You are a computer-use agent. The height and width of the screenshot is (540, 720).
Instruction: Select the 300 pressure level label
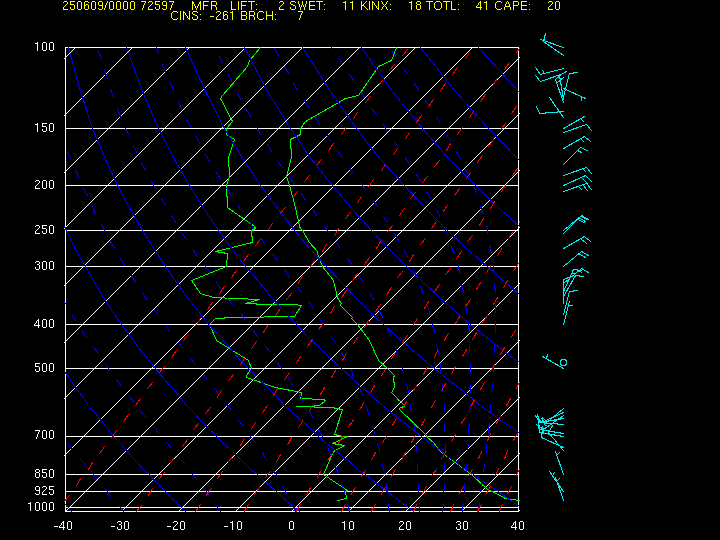pos(45,266)
